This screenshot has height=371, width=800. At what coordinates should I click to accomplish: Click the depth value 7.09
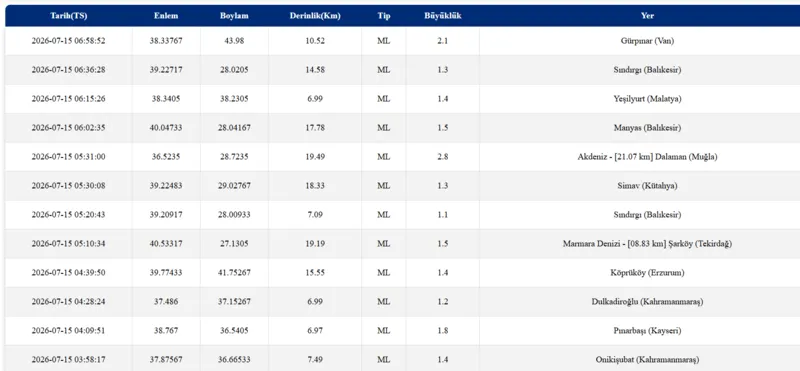[x=315, y=215]
